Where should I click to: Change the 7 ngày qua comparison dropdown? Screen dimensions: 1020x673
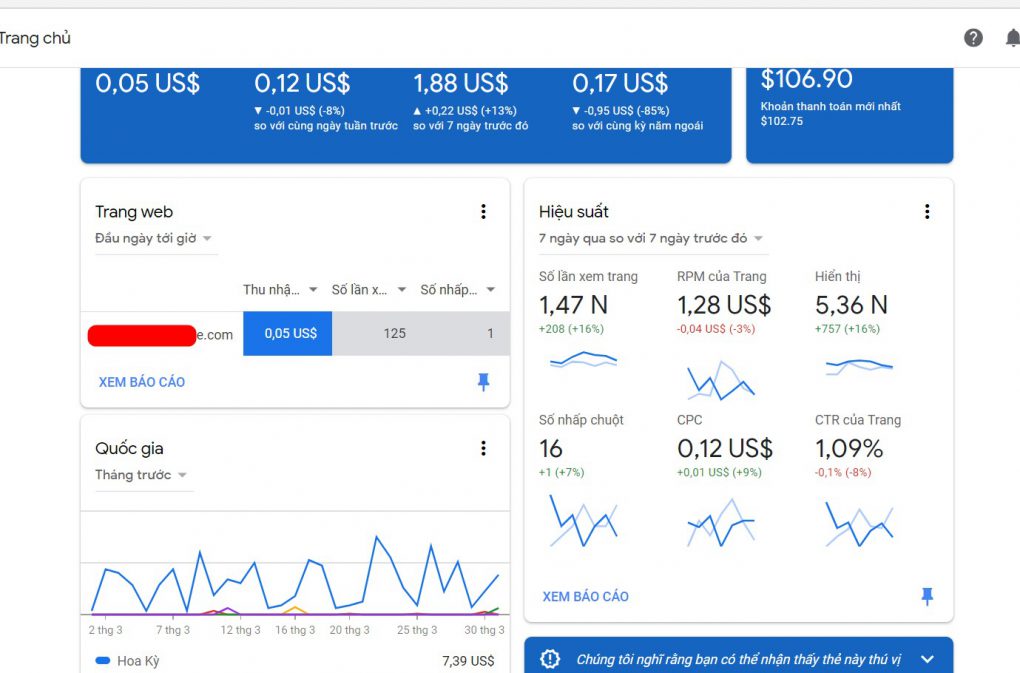point(651,239)
